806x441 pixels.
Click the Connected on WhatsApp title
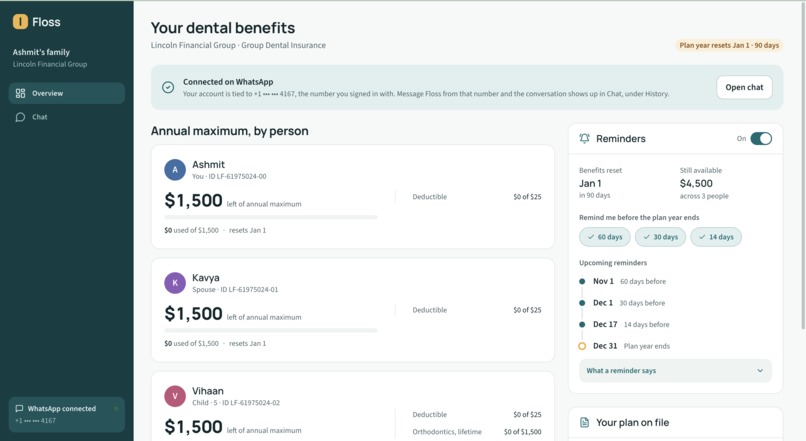pos(228,82)
